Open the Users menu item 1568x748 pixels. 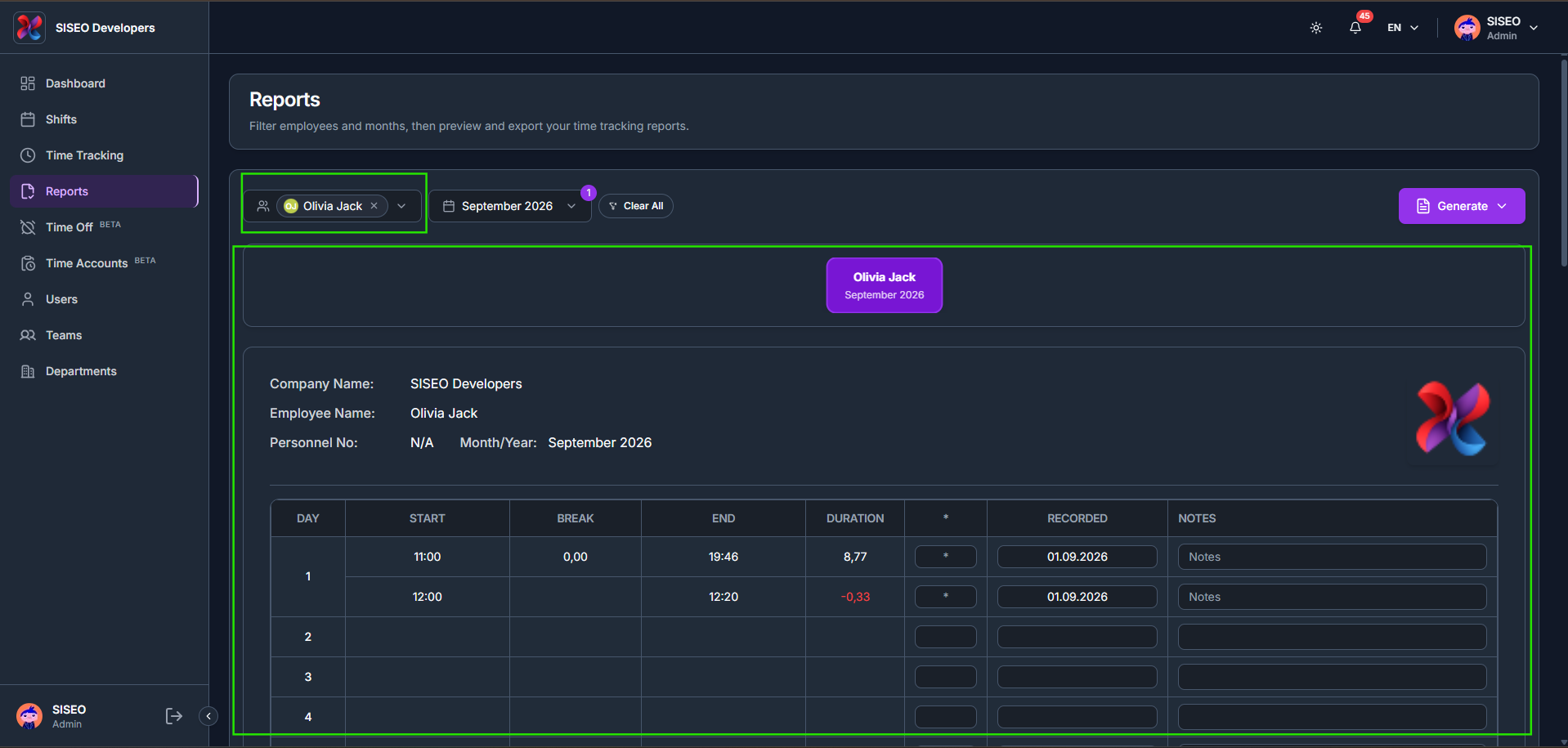(x=105, y=299)
